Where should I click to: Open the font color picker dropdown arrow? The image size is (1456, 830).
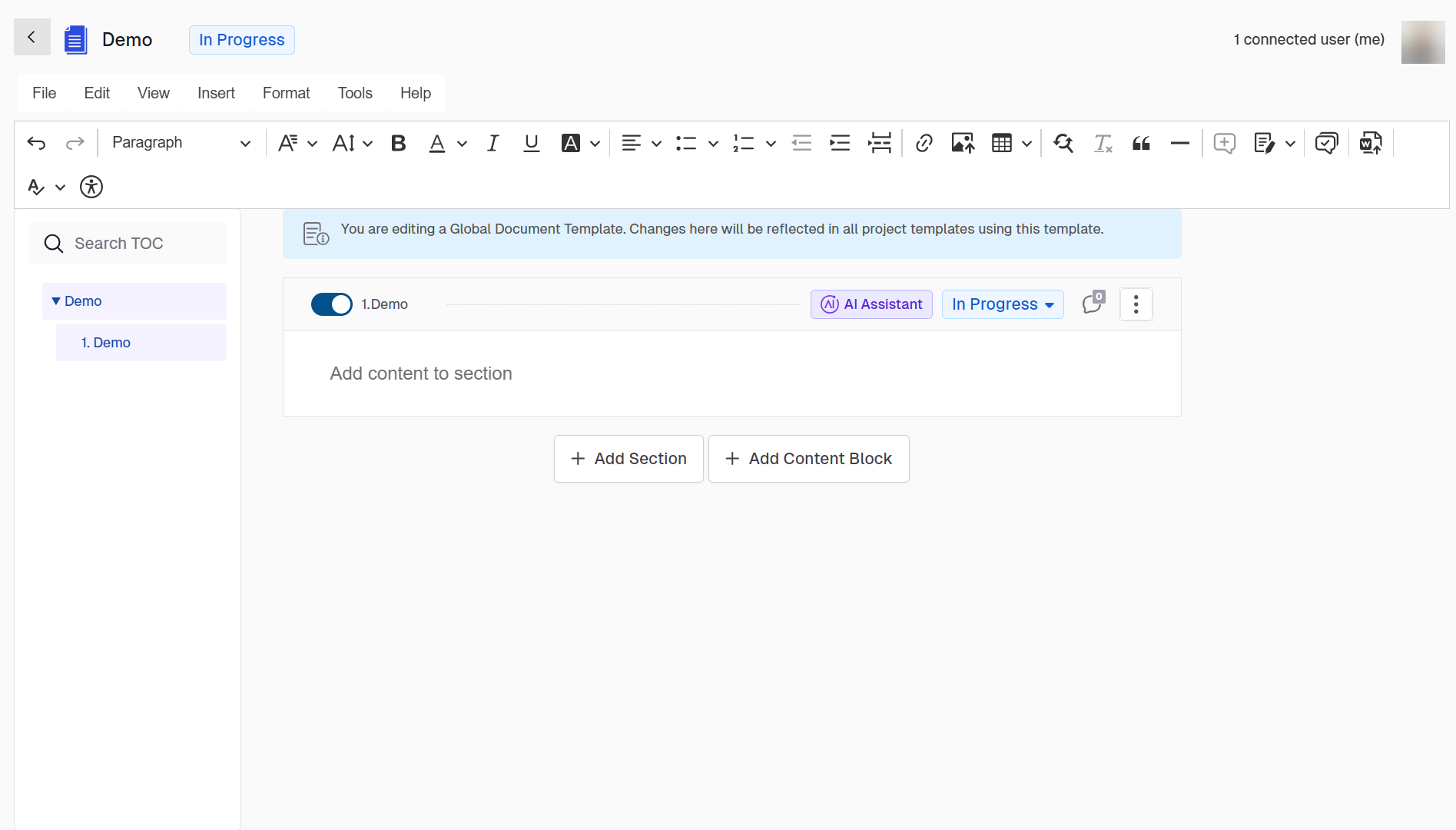[462, 144]
